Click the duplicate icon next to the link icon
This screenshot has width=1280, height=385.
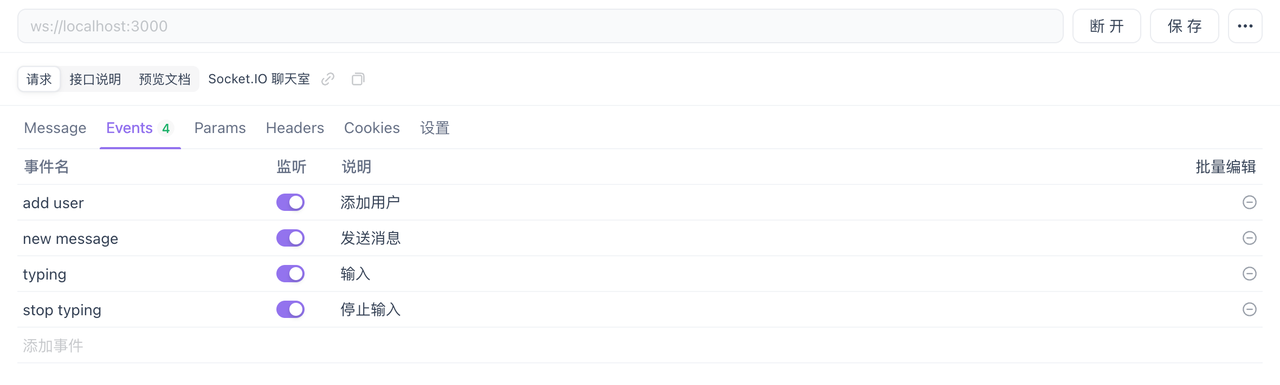coord(358,79)
